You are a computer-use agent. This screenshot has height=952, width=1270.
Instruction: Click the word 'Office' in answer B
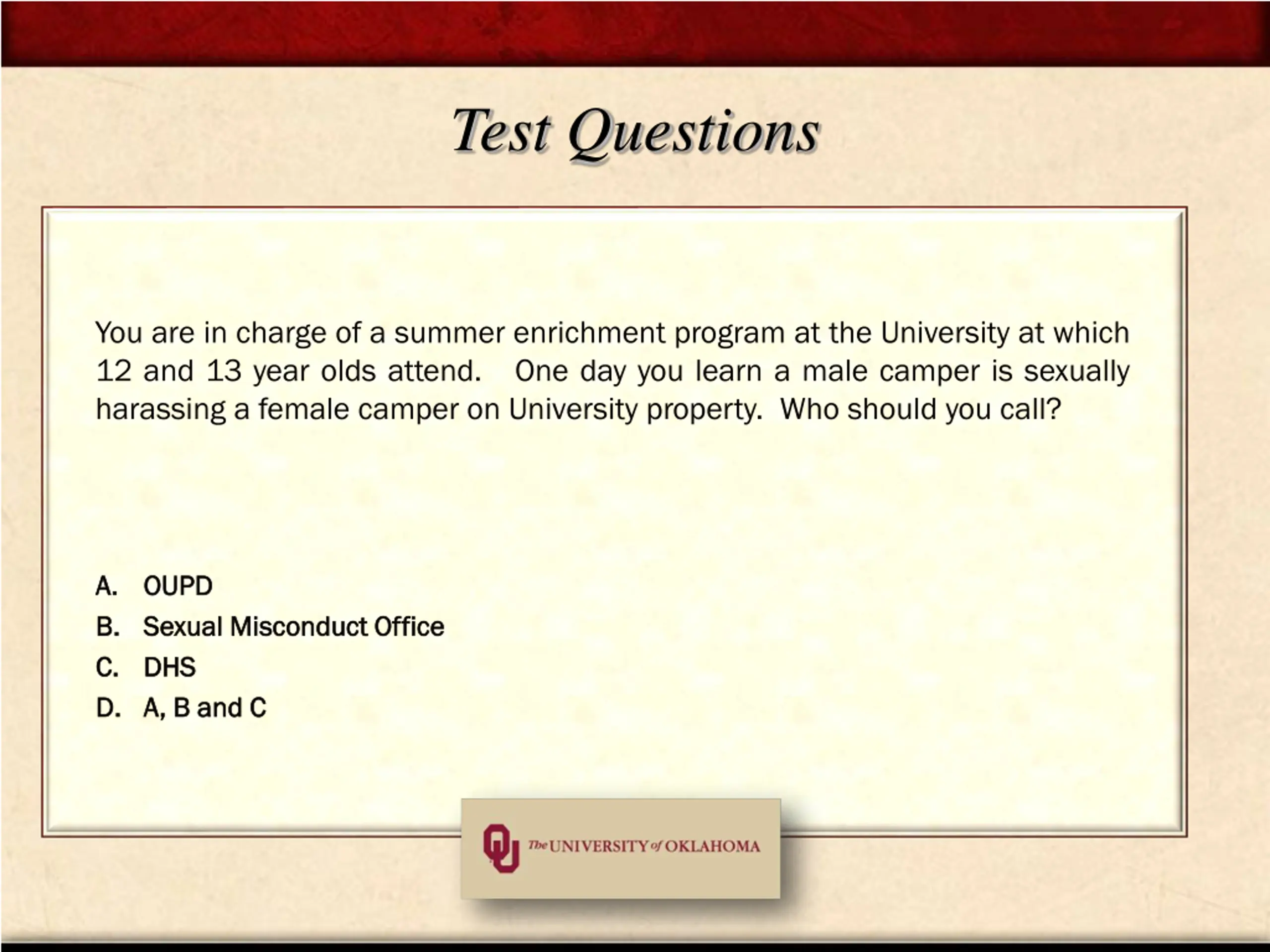click(409, 627)
